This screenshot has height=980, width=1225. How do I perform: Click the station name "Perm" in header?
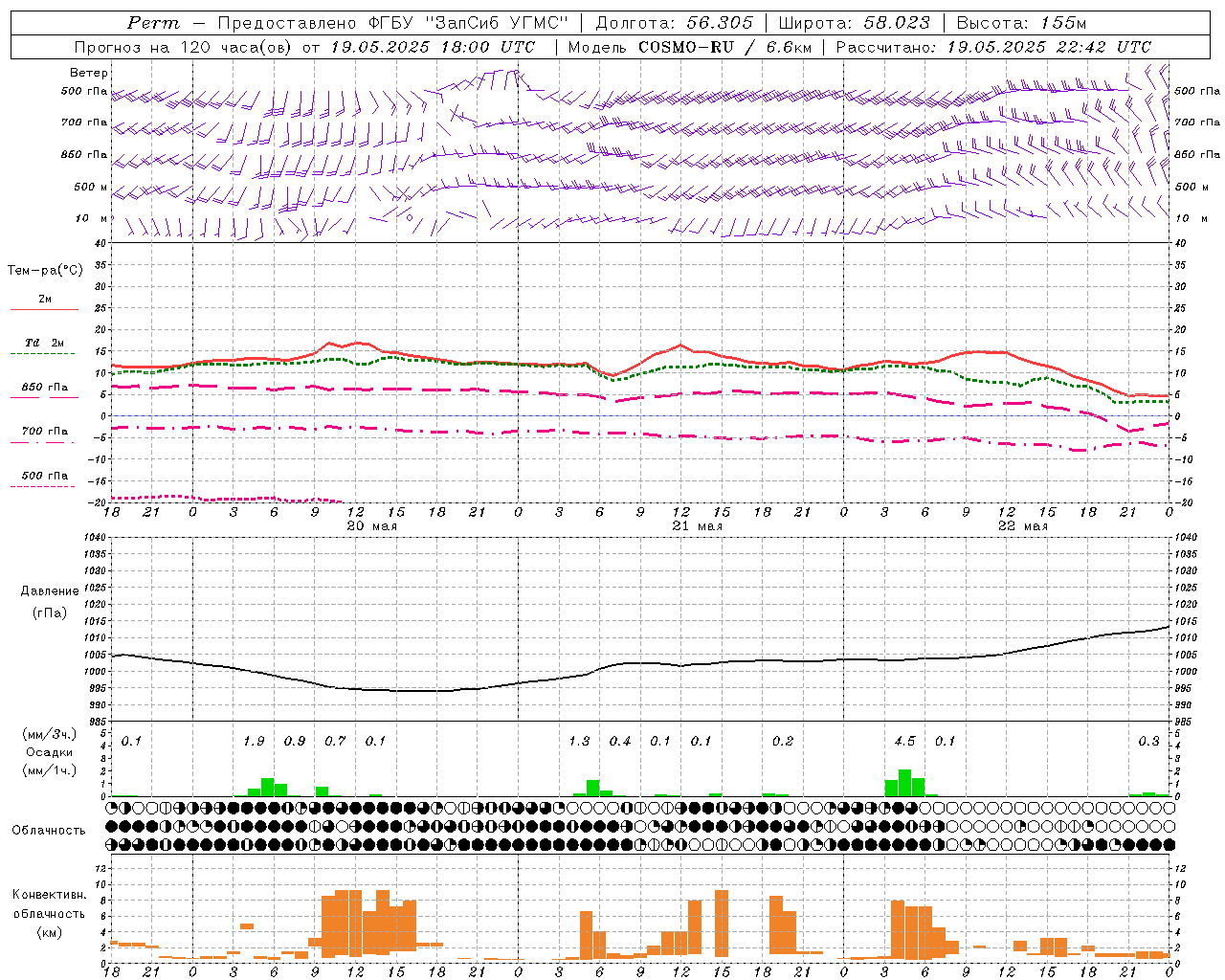click(x=153, y=23)
